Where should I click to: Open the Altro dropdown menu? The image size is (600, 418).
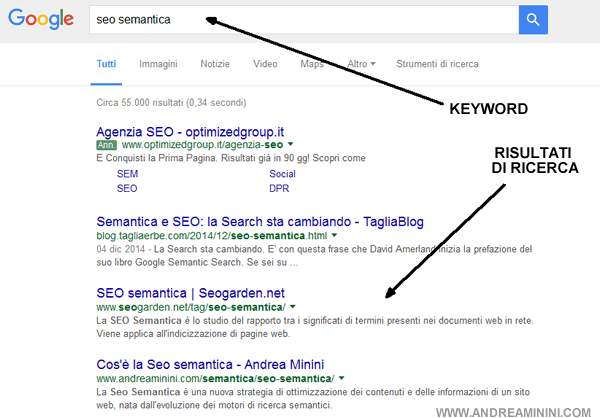361,64
